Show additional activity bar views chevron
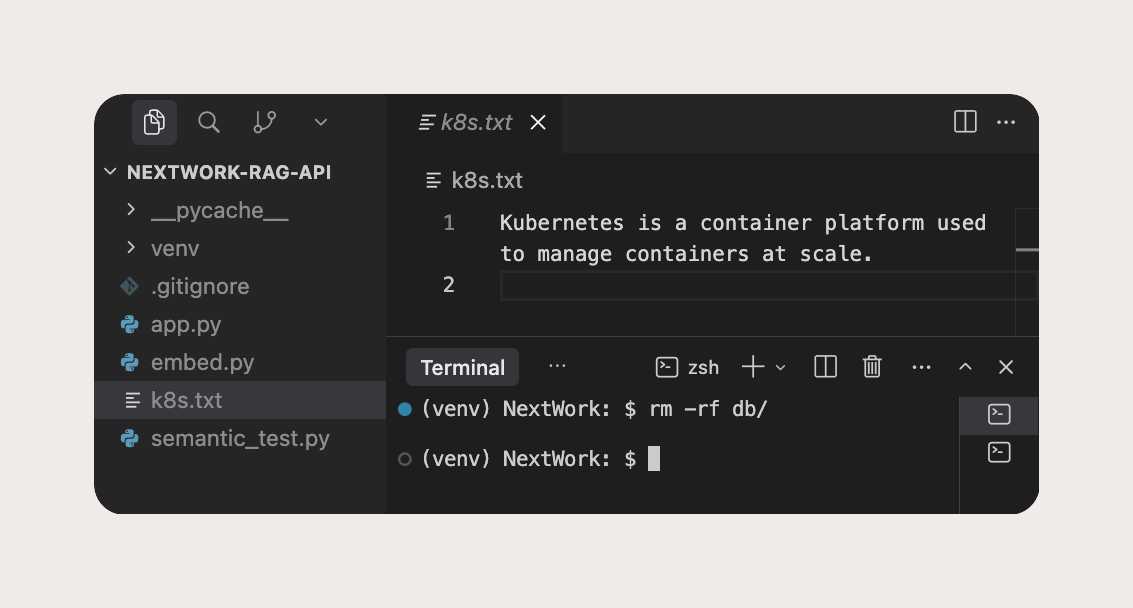The image size is (1133, 608). pyautogui.click(x=321, y=122)
